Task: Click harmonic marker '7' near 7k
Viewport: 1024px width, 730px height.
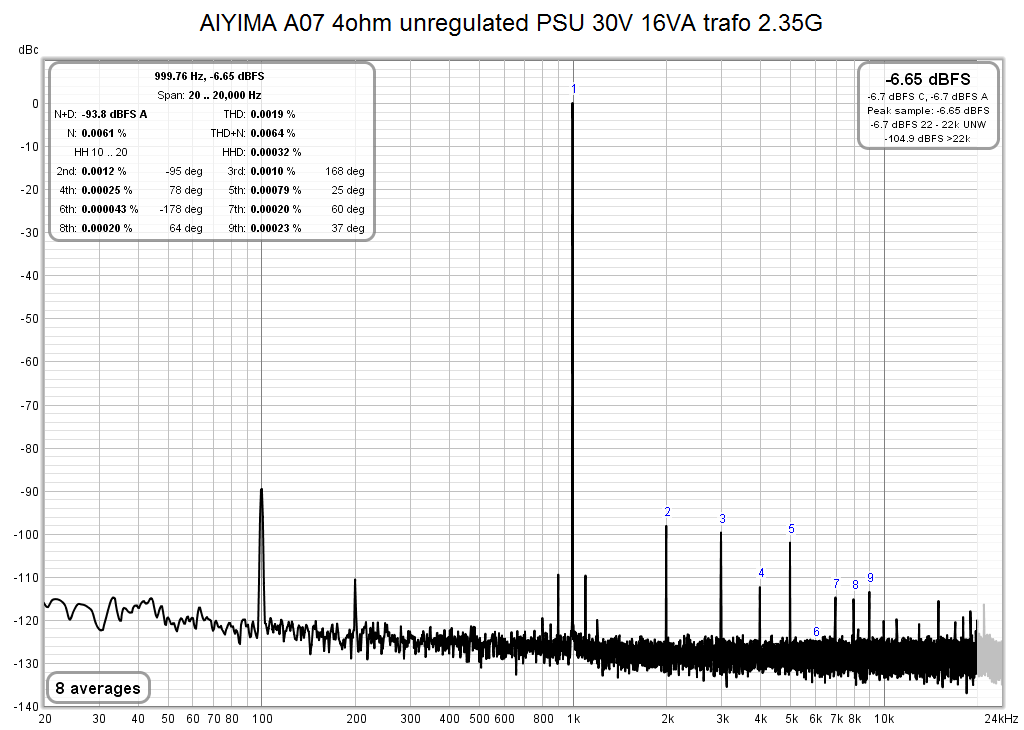Action: click(x=836, y=584)
